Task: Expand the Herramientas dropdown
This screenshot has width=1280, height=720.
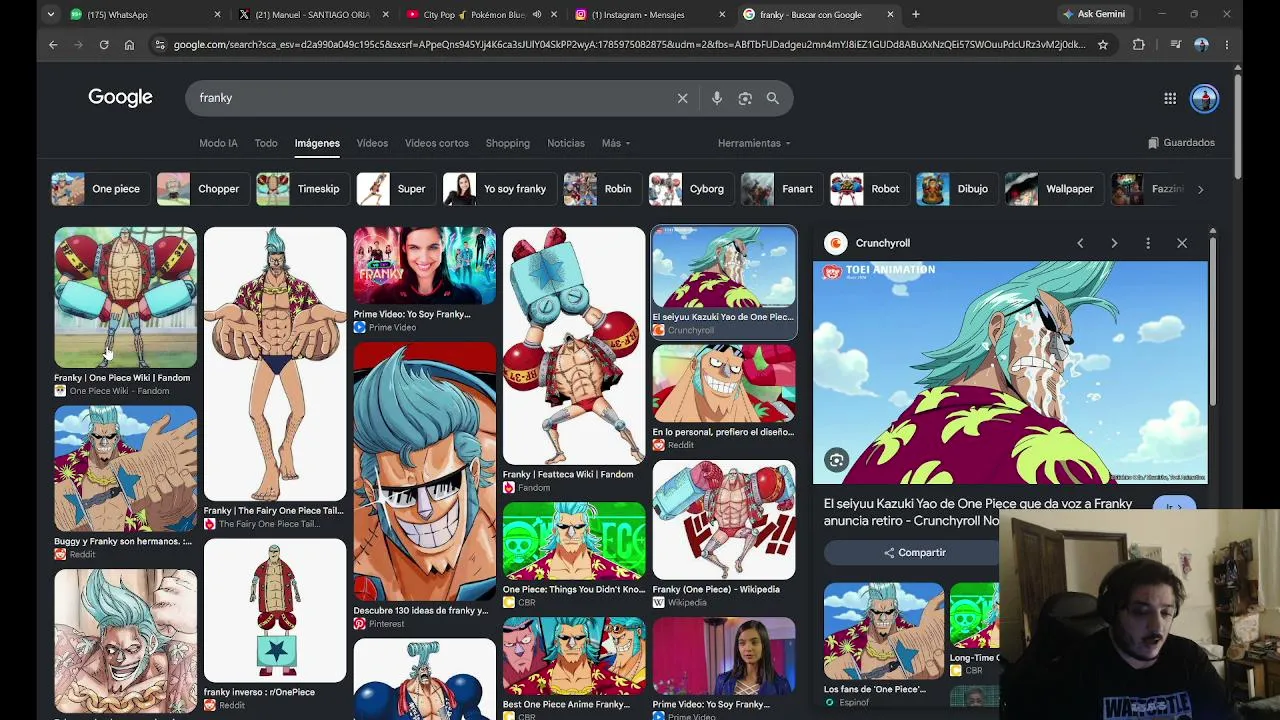Action: click(x=754, y=143)
